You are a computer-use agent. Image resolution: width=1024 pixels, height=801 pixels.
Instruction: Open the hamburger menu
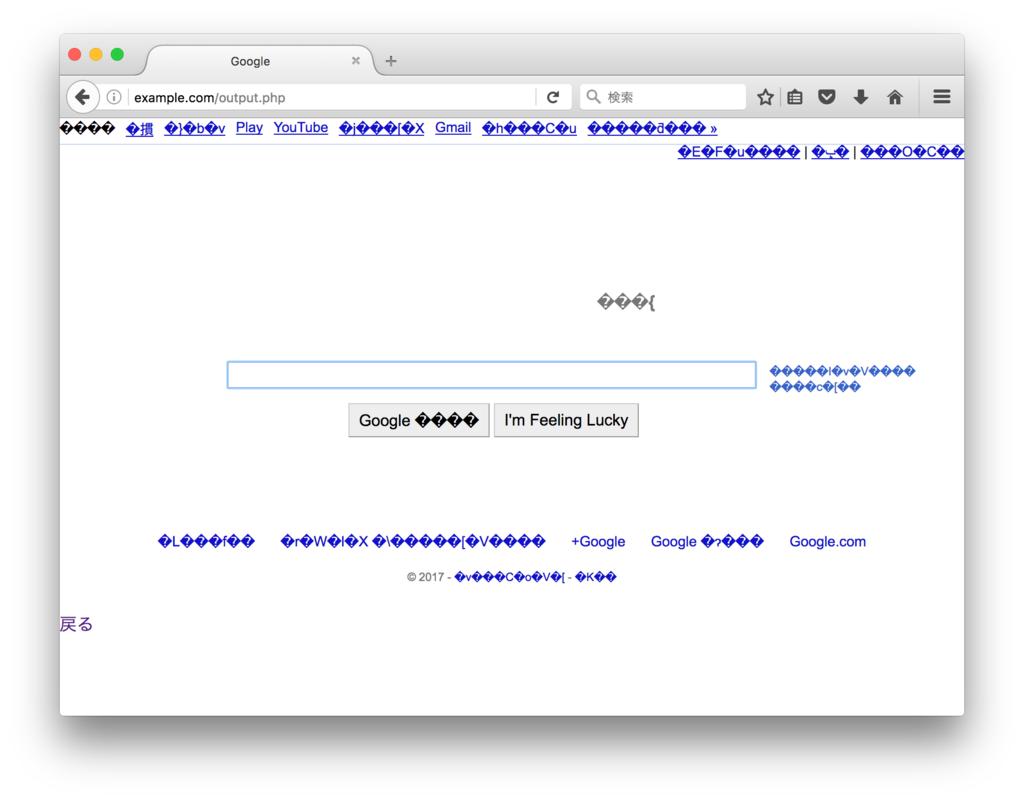click(942, 97)
